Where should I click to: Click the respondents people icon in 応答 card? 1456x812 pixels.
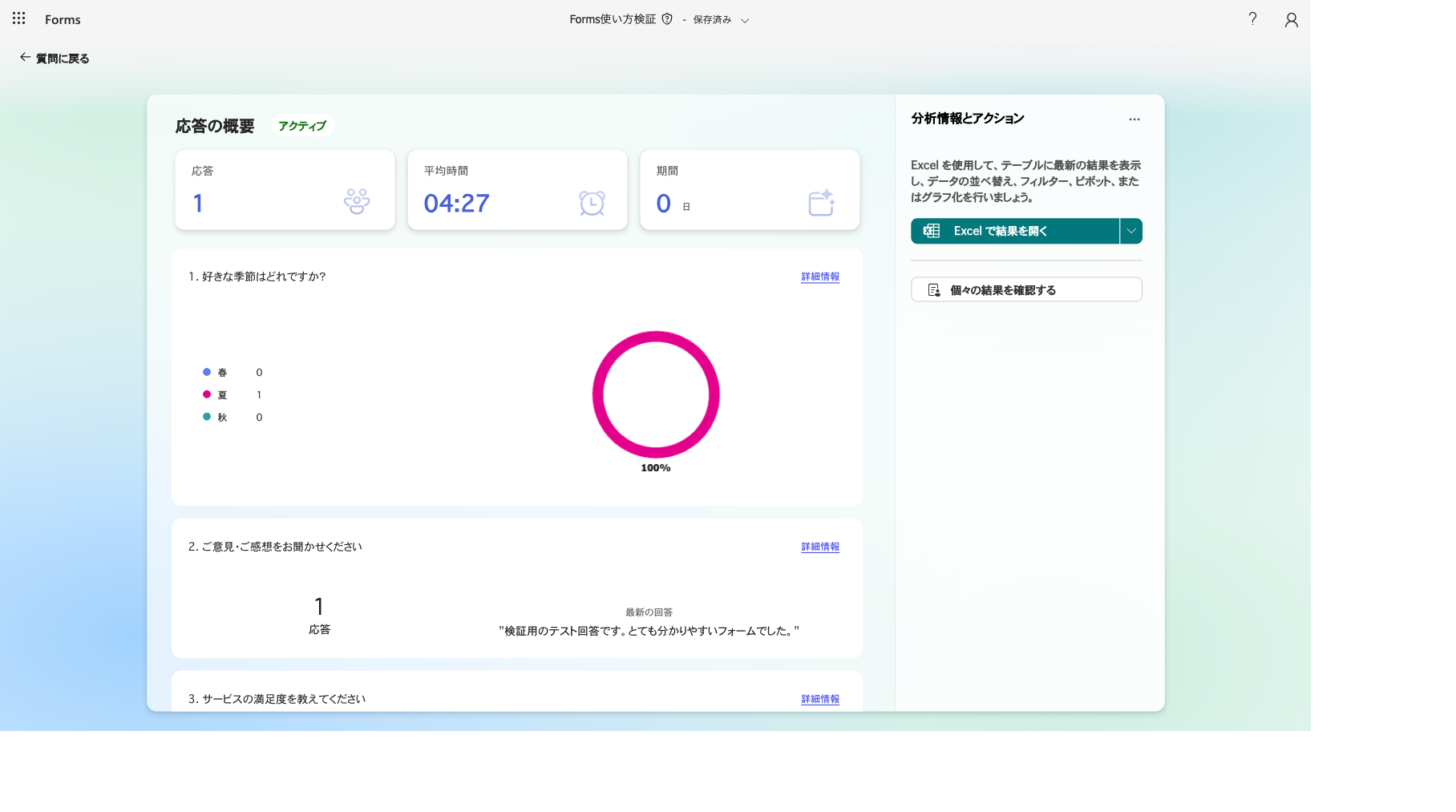point(357,201)
